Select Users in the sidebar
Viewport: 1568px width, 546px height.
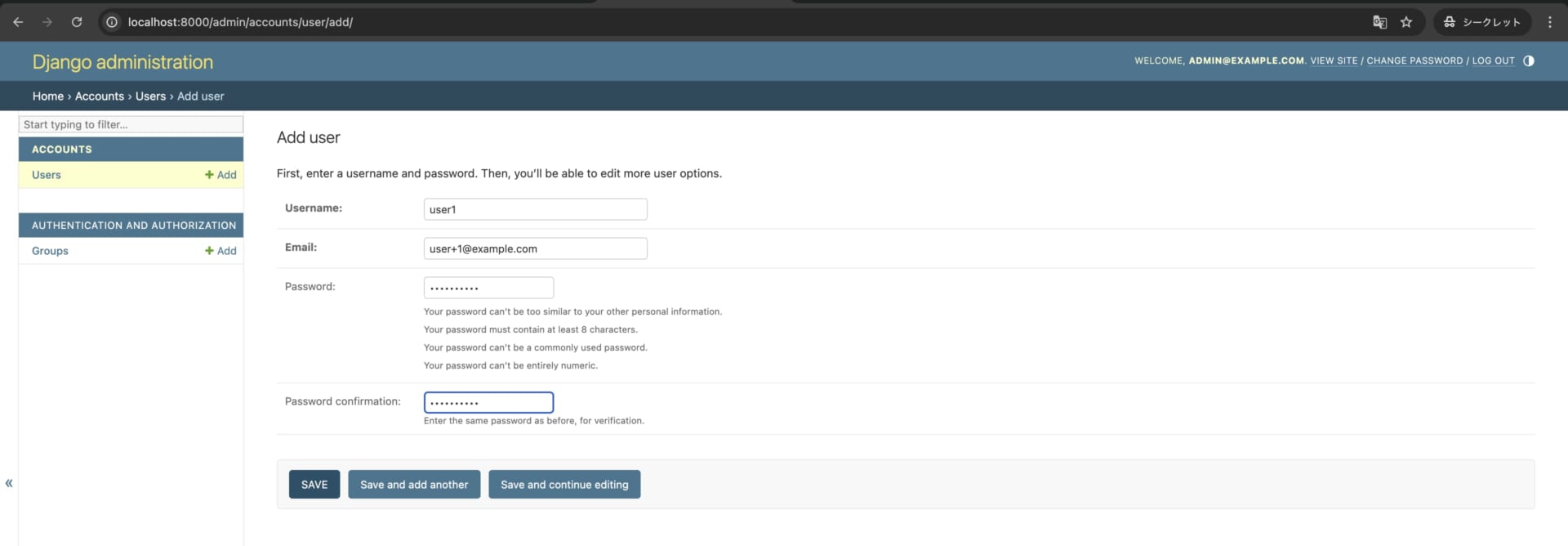coord(47,175)
